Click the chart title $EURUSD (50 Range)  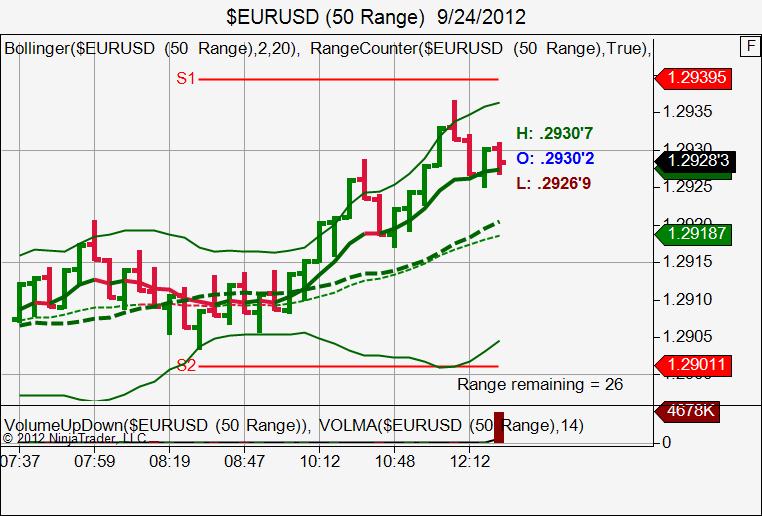[326, 17]
